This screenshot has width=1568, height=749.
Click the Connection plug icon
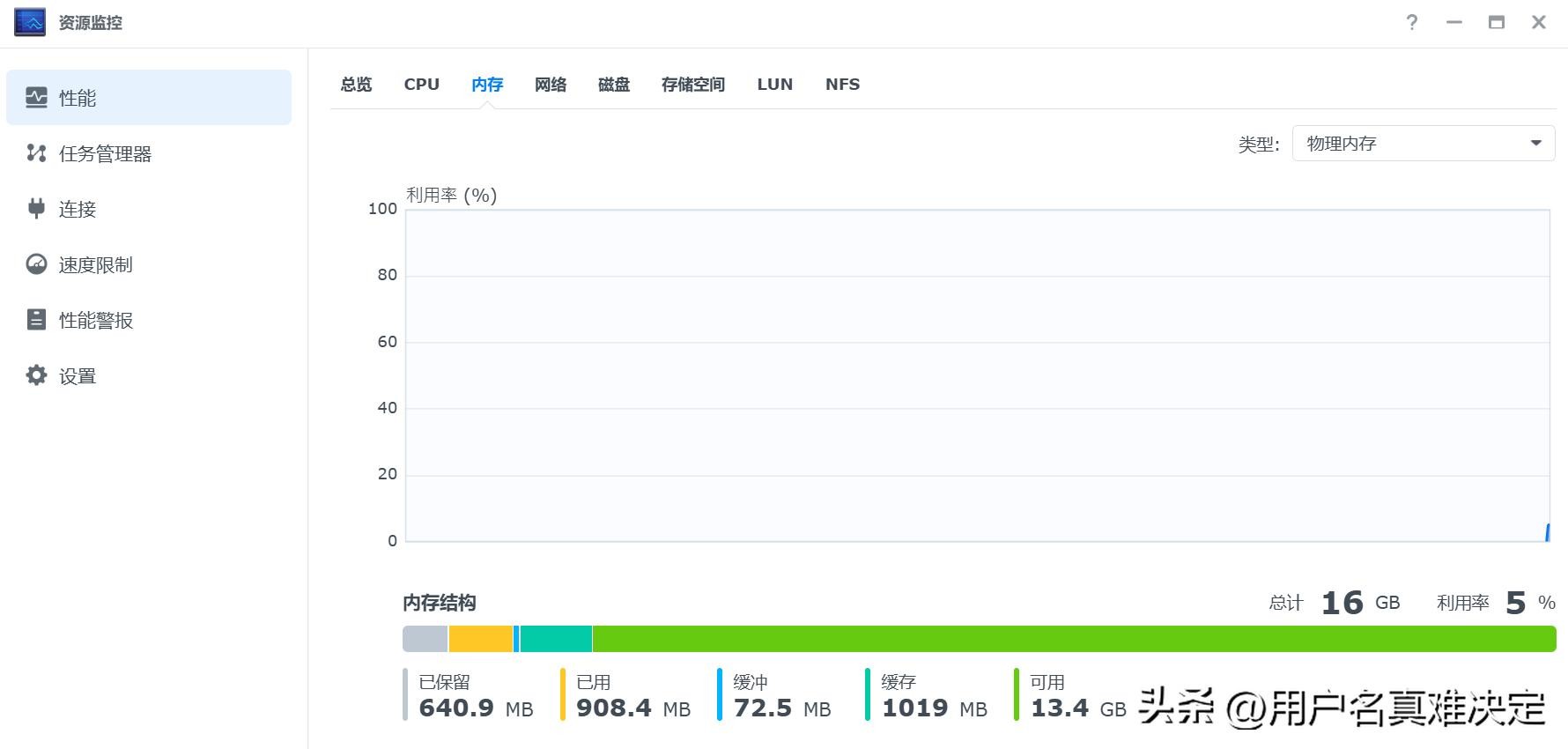[x=36, y=209]
